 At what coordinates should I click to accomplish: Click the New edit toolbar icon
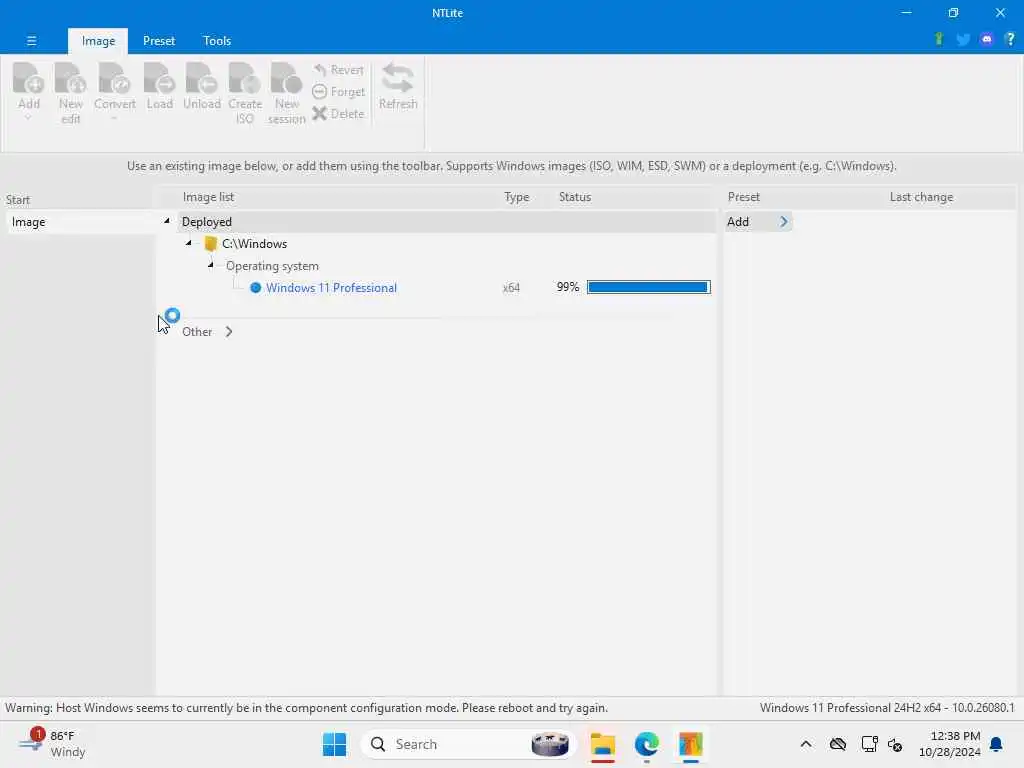(x=71, y=78)
